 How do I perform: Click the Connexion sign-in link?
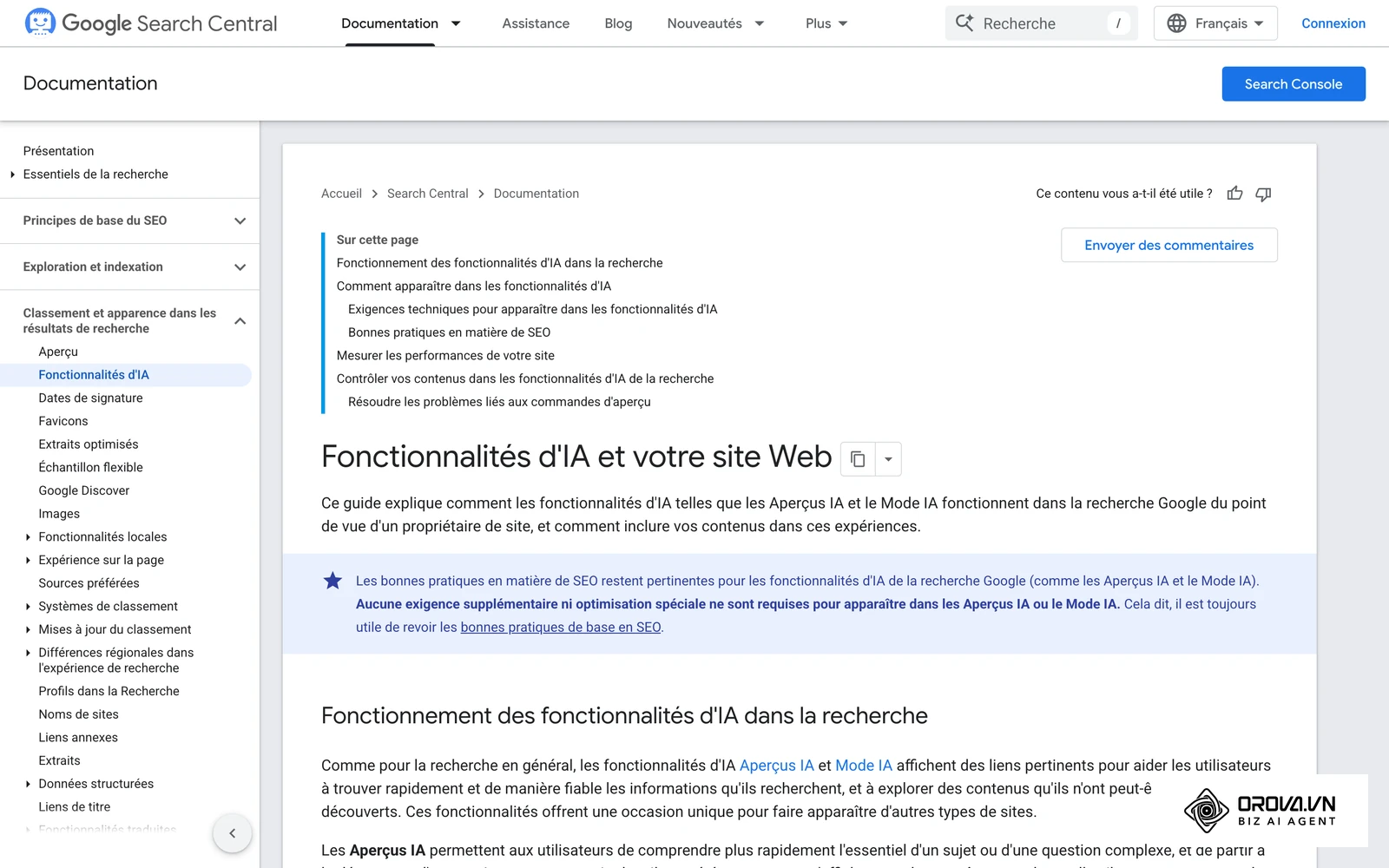tap(1333, 23)
